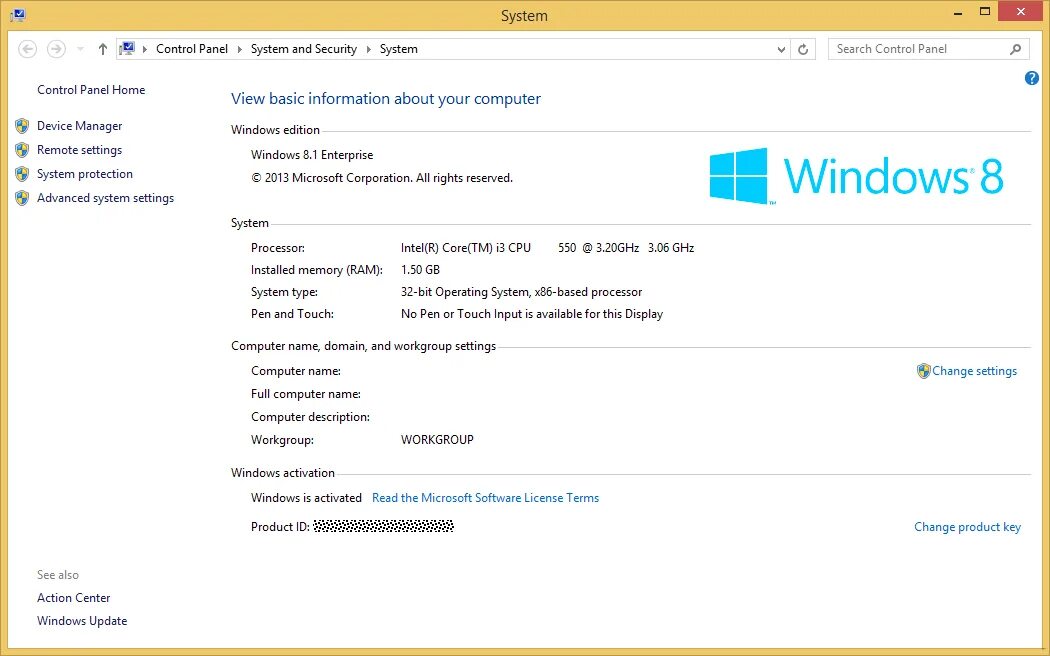Click the Forward navigation arrow
Image resolution: width=1050 pixels, height=656 pixels.
click(x=56, y=49)
